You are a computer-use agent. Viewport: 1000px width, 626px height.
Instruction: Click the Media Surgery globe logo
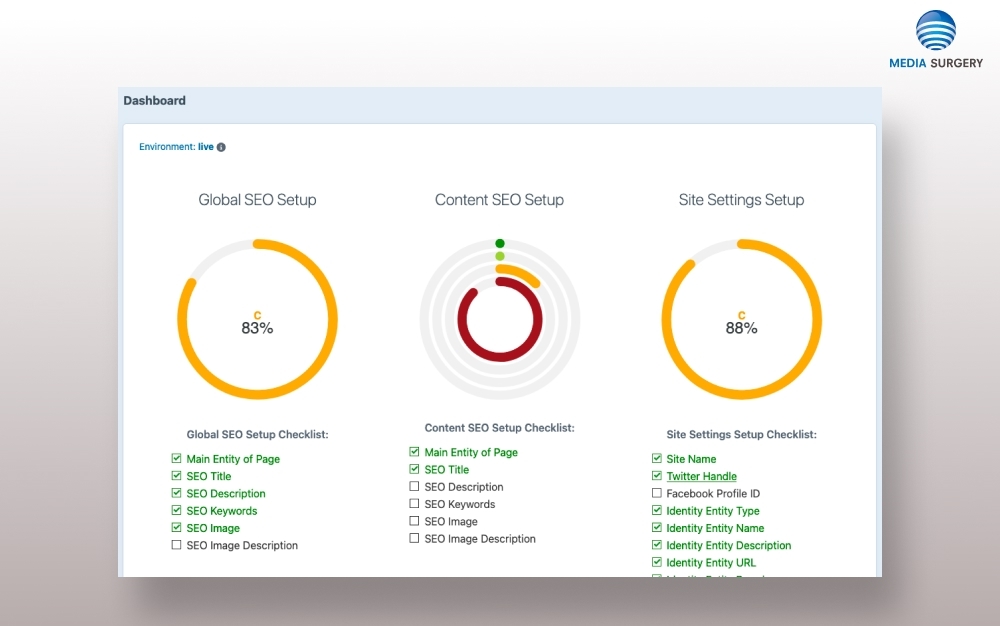tap(935, 32)
